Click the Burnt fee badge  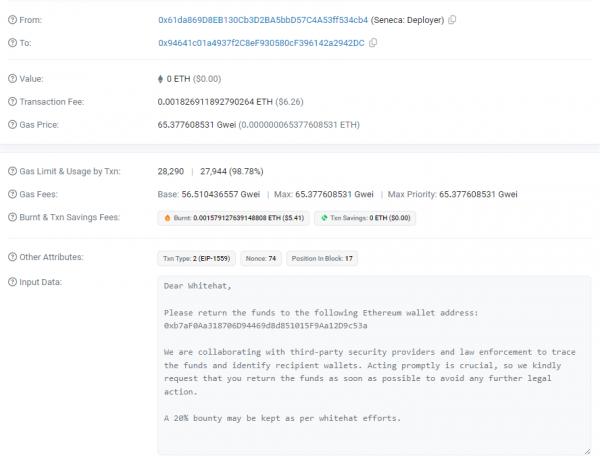coord(232,217)
